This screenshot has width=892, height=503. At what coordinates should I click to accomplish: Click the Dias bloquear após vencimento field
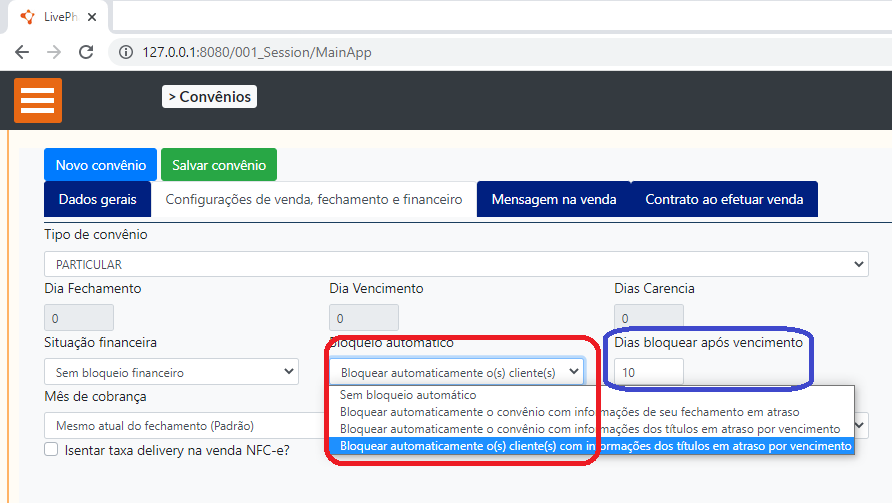pos(649,372)
